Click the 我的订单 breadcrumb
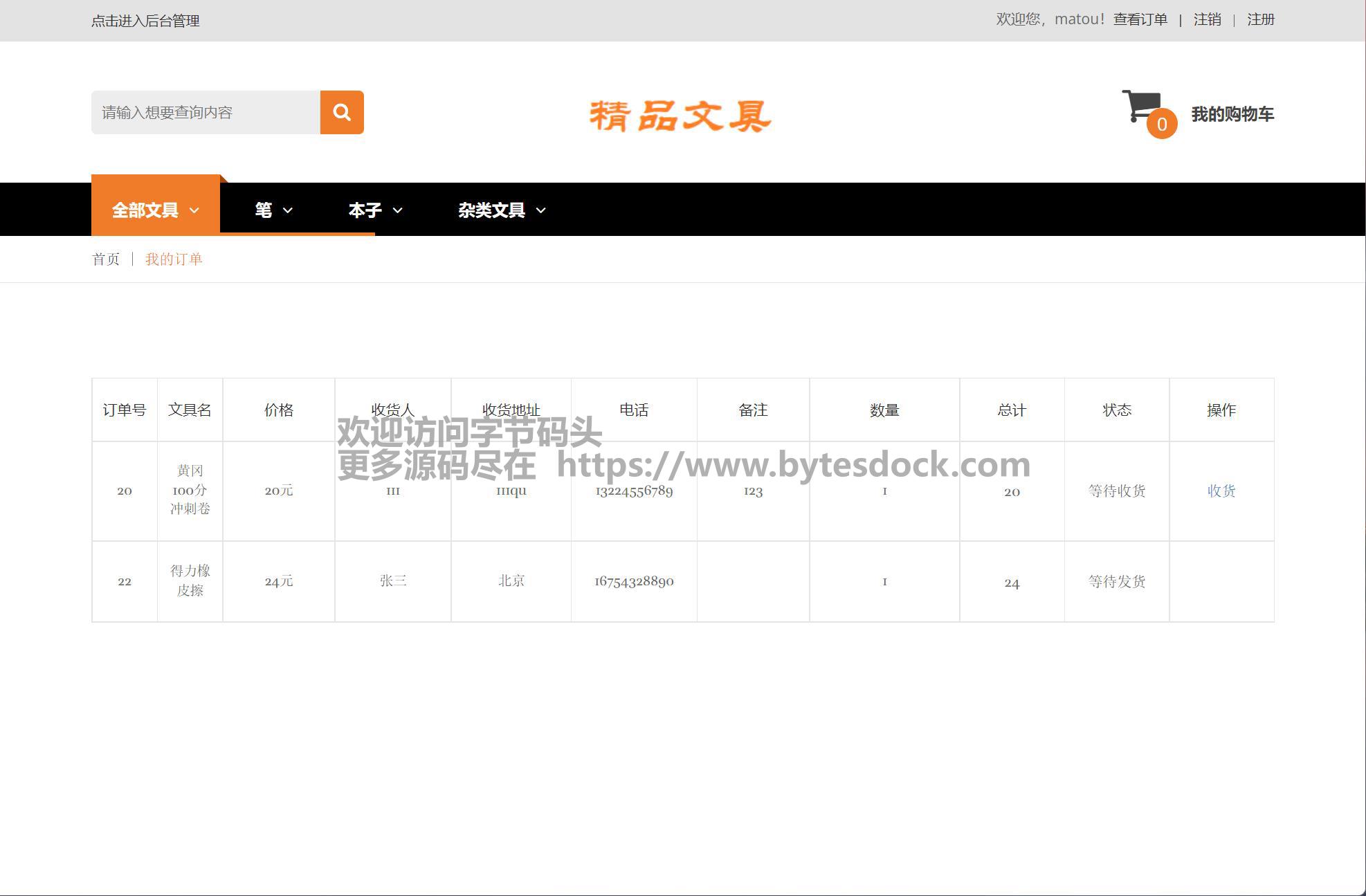Screen dimensions: 1366x896 [x=174, y=259]
